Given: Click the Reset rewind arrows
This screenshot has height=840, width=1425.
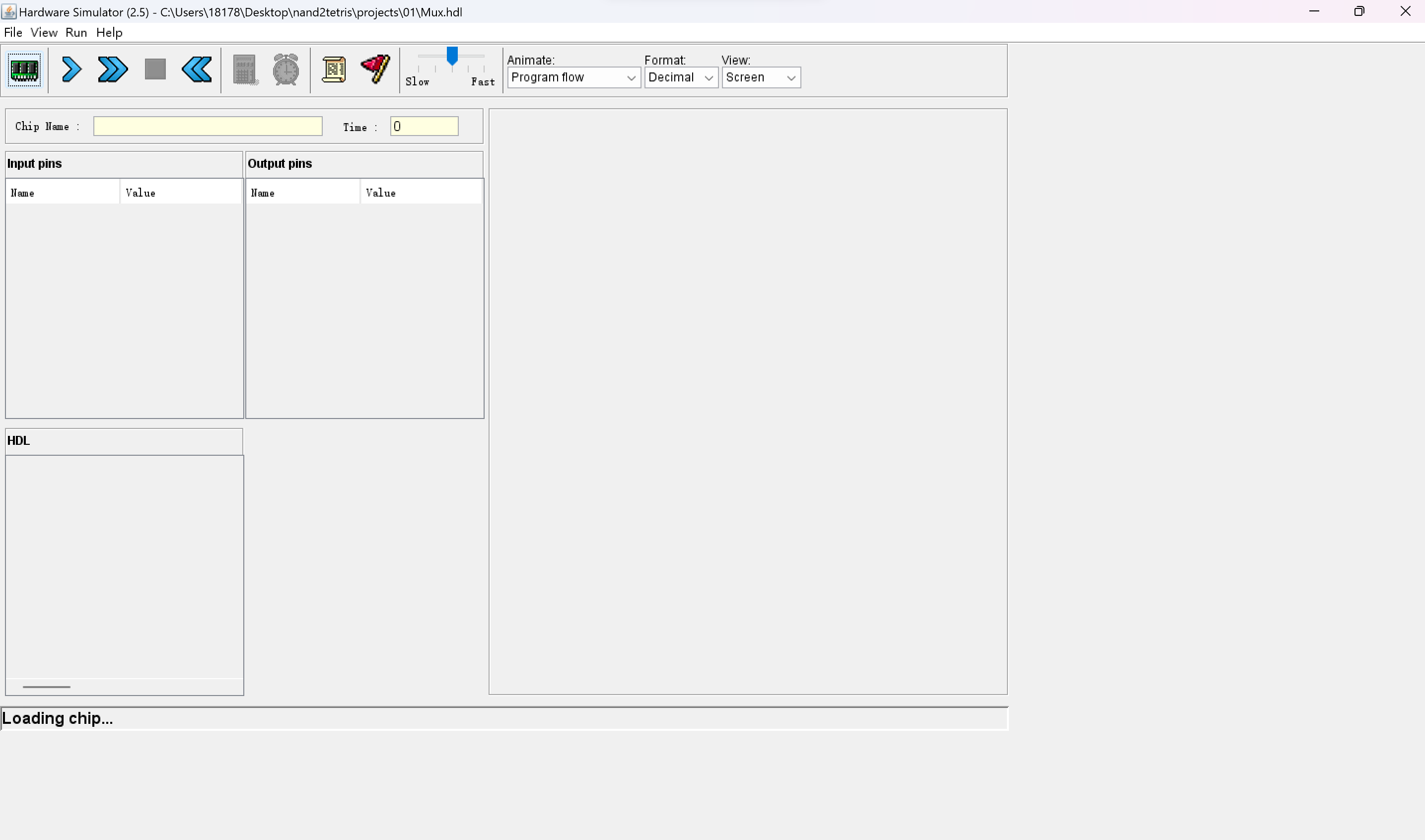Looking at the screenshot, I should click(197, 70).
